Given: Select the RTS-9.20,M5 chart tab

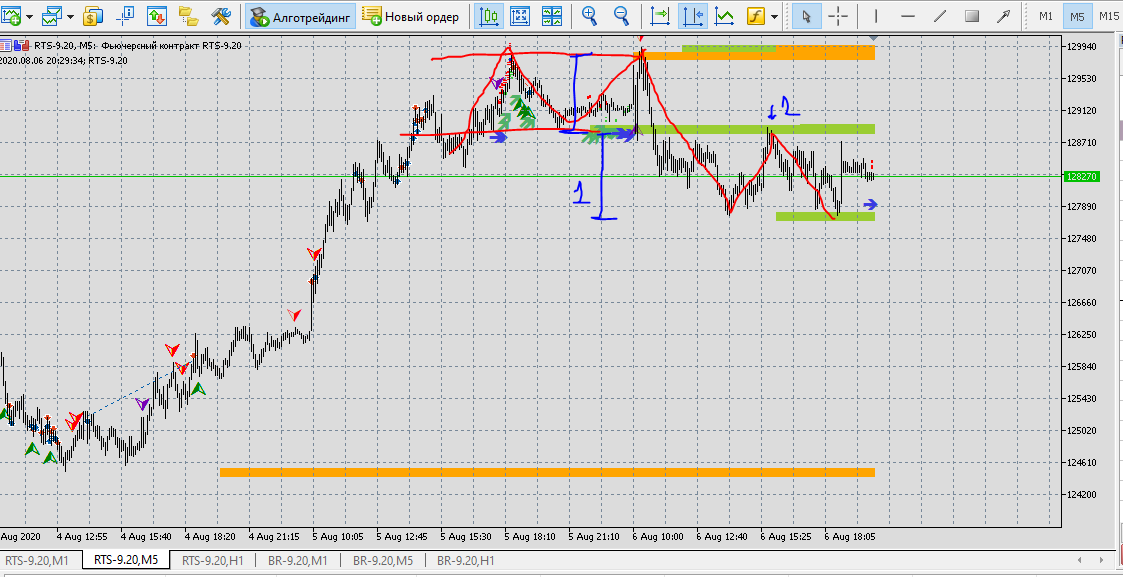Looking at the screenshot, I should [127, 561].
